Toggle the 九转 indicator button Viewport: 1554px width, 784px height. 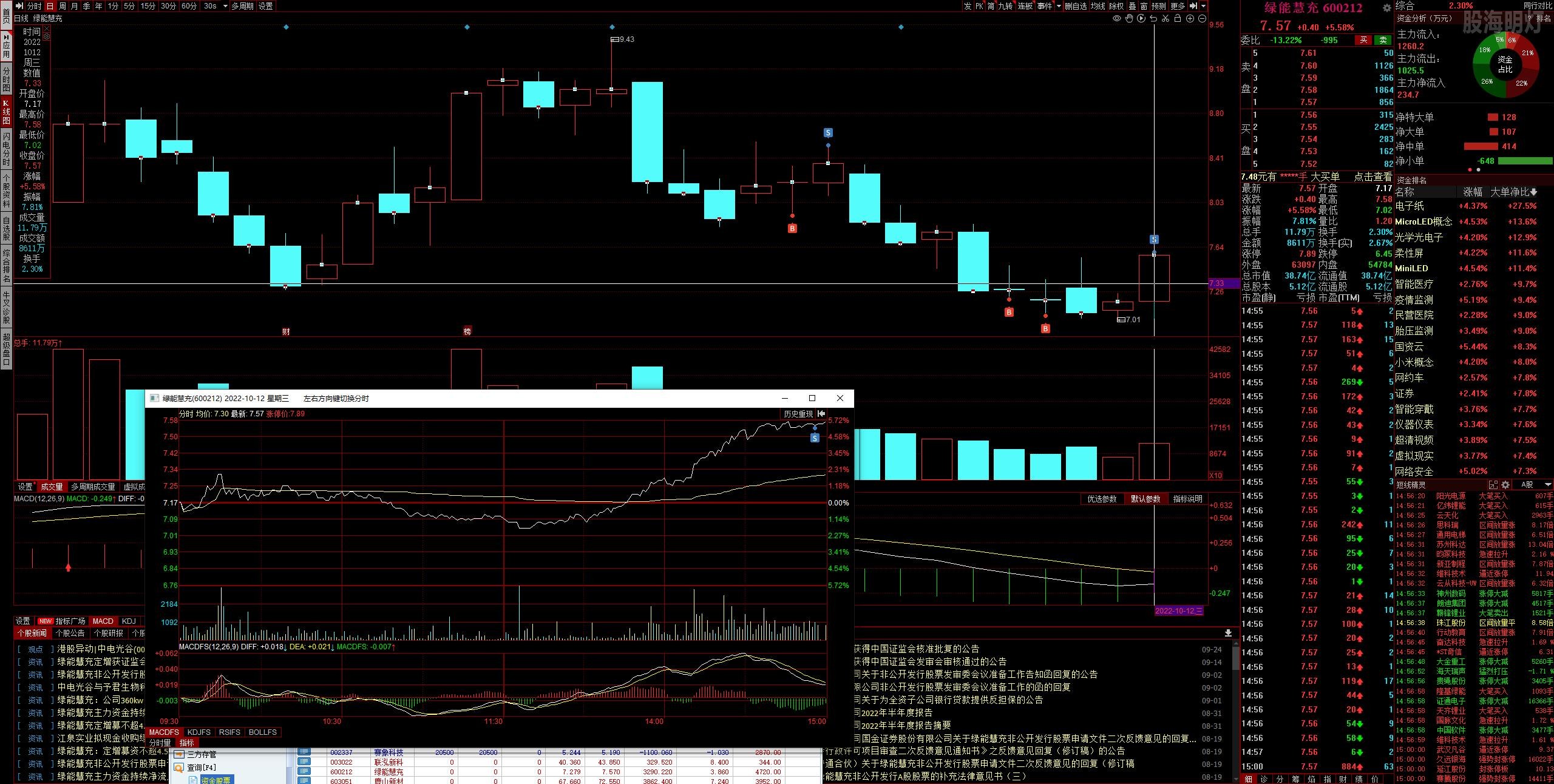[x=1006, y=6]
